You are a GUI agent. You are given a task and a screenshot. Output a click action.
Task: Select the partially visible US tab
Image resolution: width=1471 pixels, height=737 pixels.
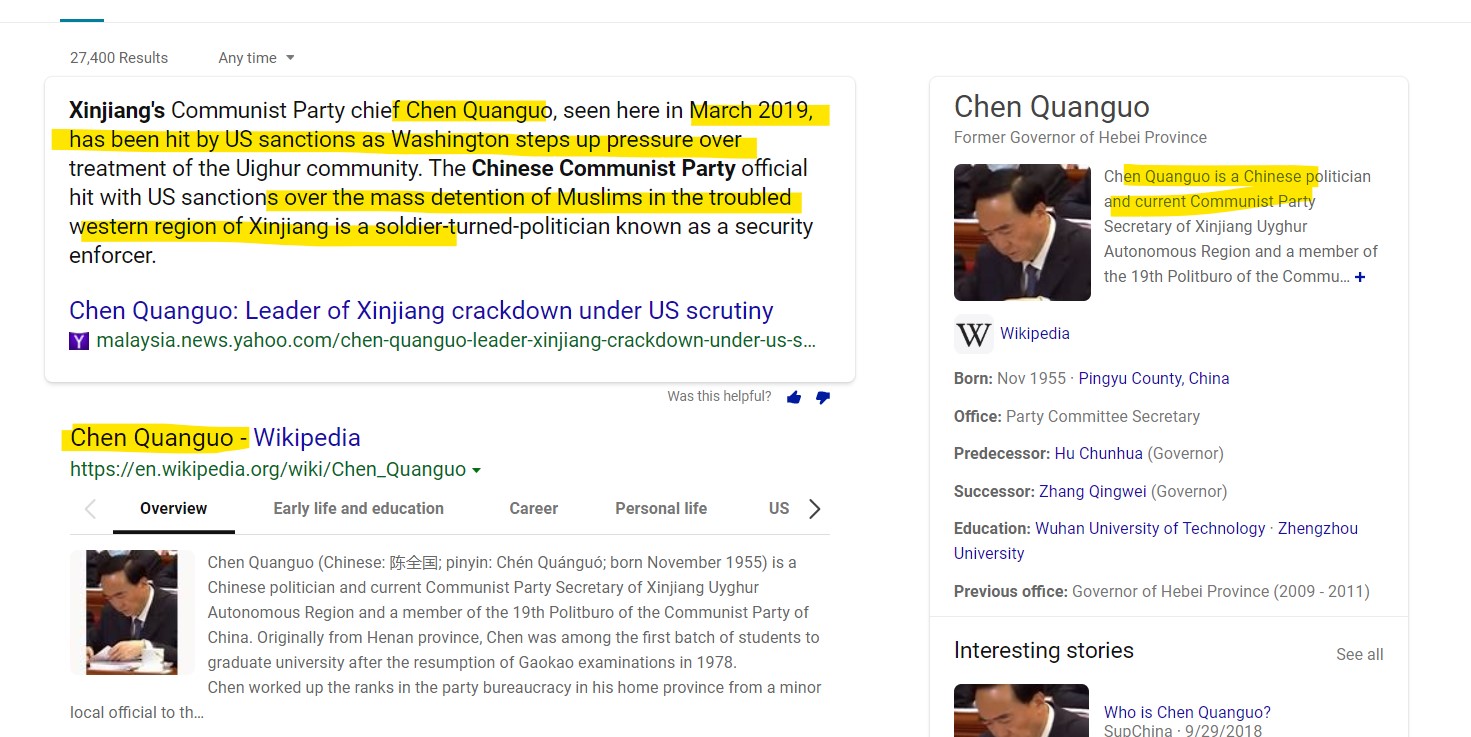pyautogui.click(x=779, y=509)
